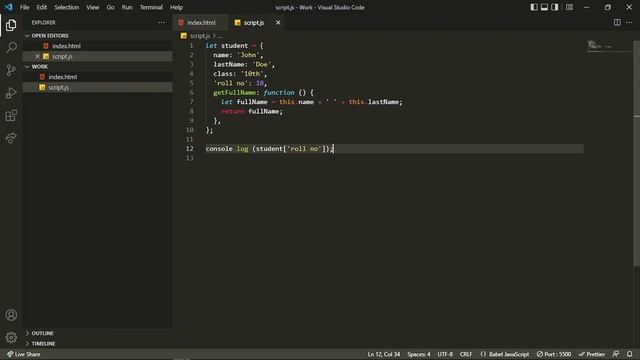Open the Terminal menu
Image resolution: width=640 pixels, height=360 pixels.
(x=151, y=7)
